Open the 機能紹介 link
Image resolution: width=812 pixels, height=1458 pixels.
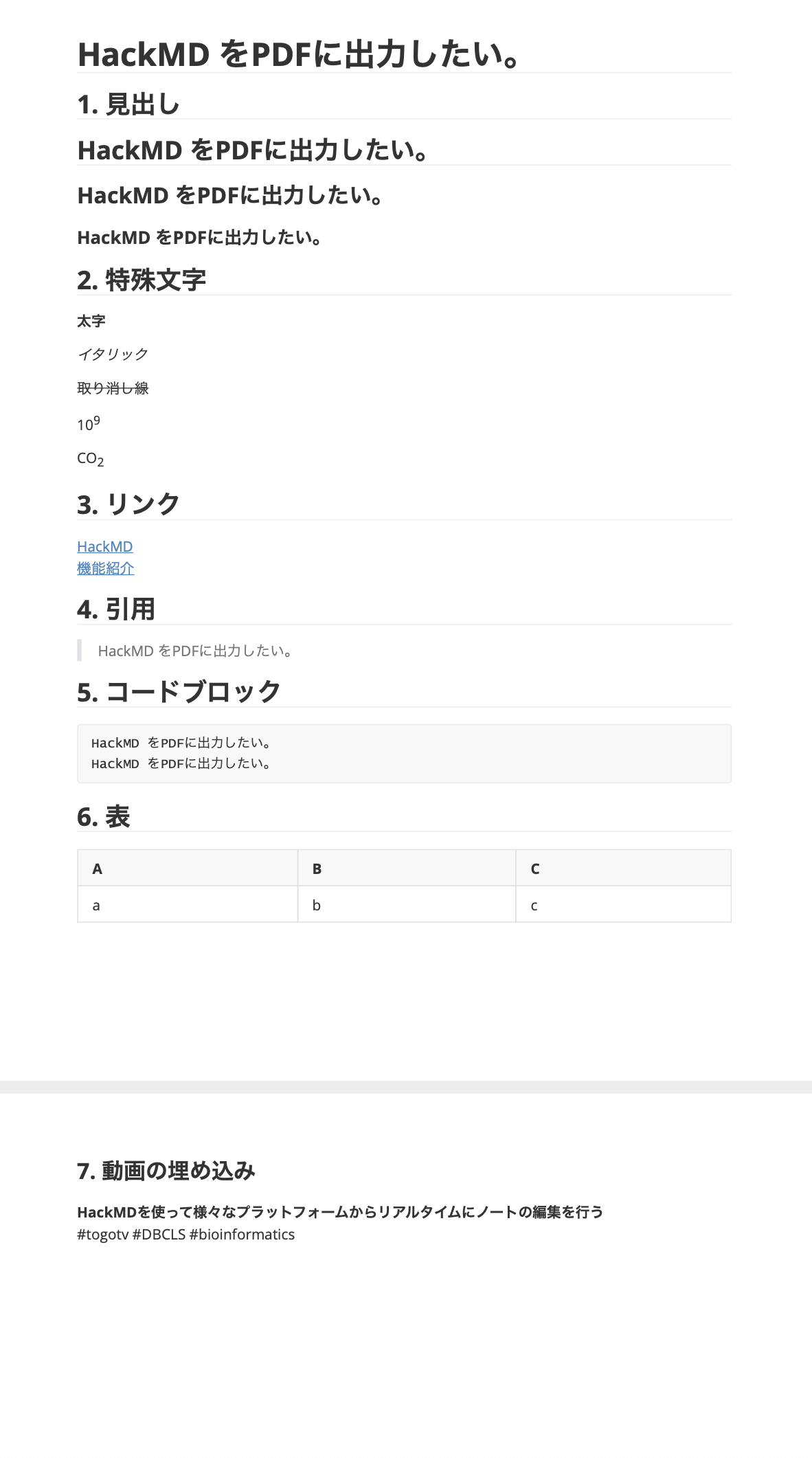(x=106, y=568)
